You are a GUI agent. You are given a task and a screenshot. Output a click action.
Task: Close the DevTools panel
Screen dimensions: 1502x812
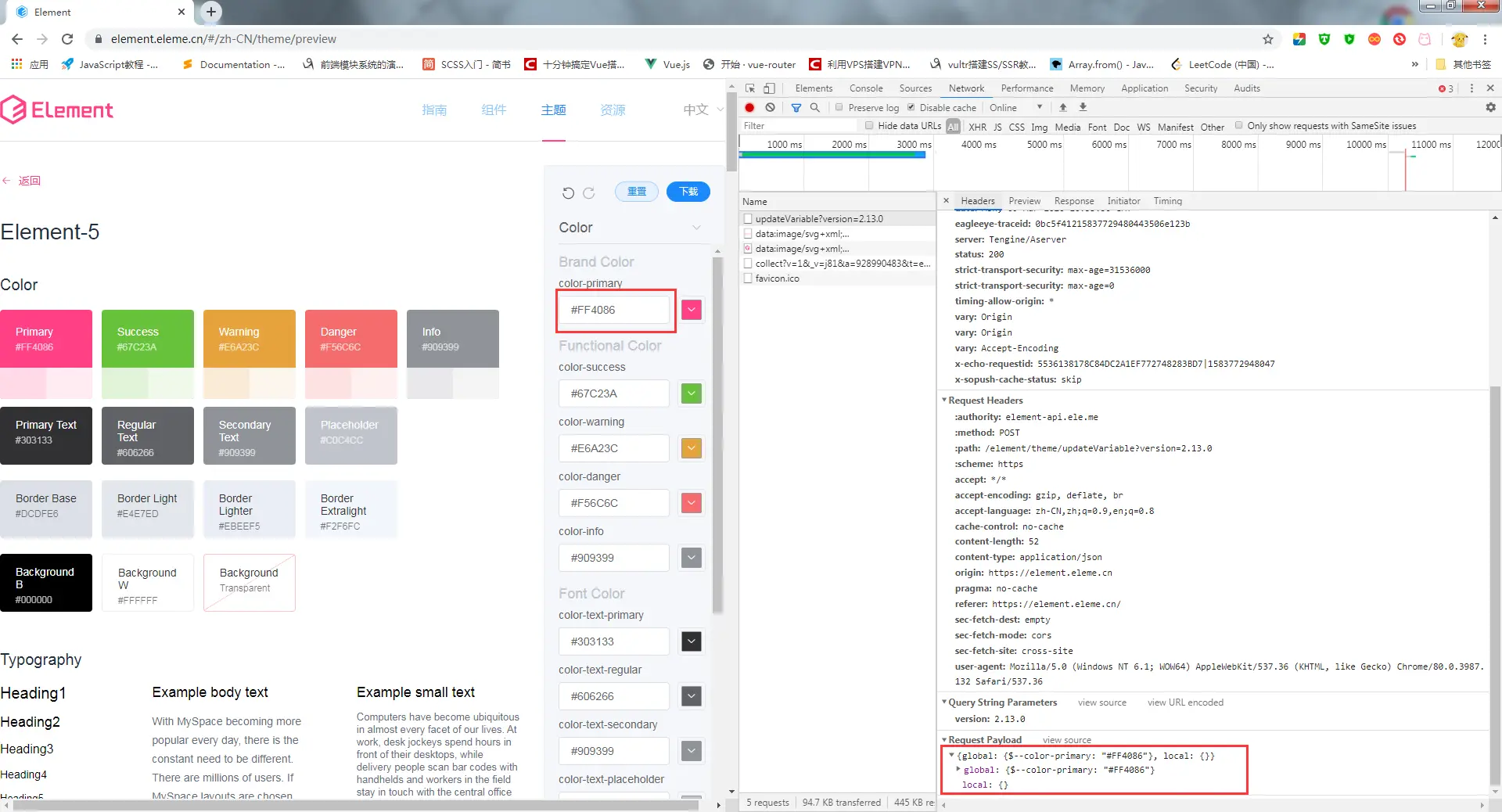coord(1490,88)
